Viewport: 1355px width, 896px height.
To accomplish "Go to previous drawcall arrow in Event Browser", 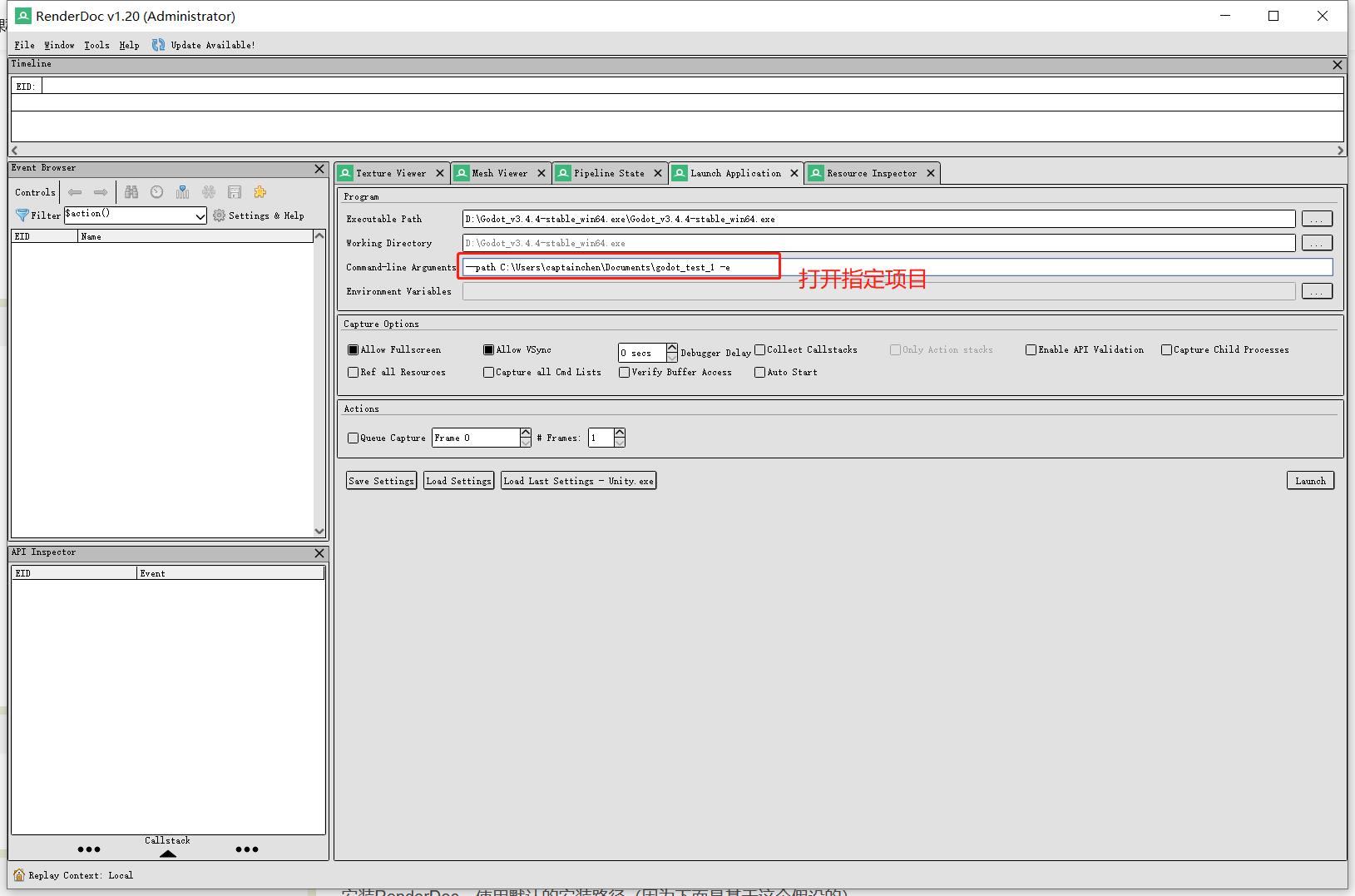I will [x=75, y=192].
